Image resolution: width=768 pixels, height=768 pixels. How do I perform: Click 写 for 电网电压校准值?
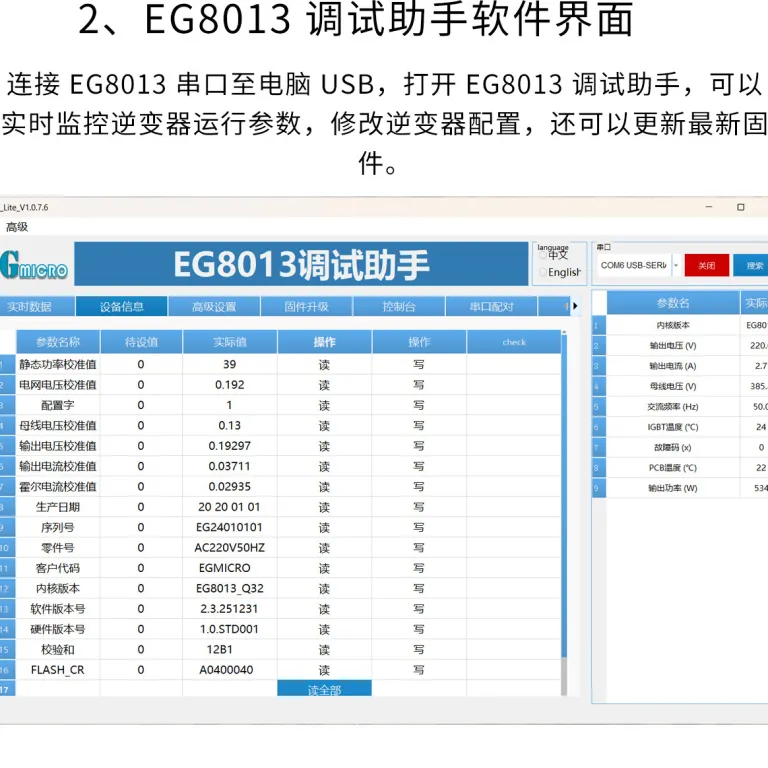coord(419,385)
